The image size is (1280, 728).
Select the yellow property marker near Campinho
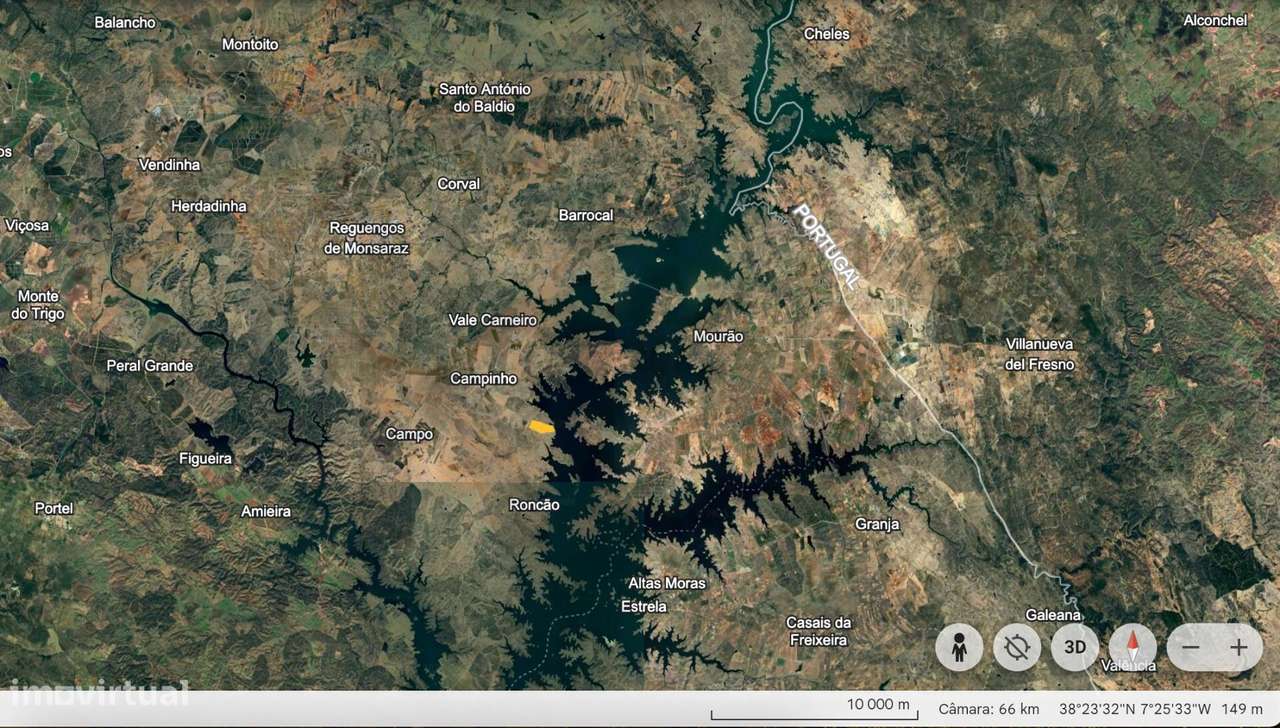(x=540, y=426)
